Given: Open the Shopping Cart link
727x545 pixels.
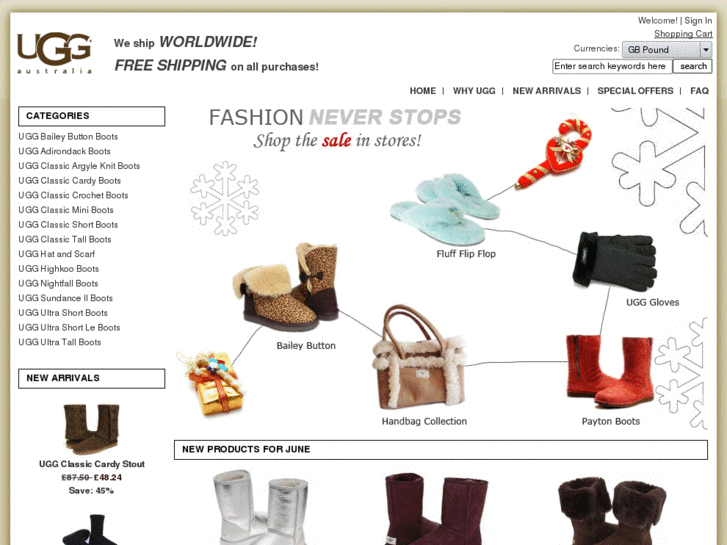Looking at the screenshot, I should click(683, 34).
